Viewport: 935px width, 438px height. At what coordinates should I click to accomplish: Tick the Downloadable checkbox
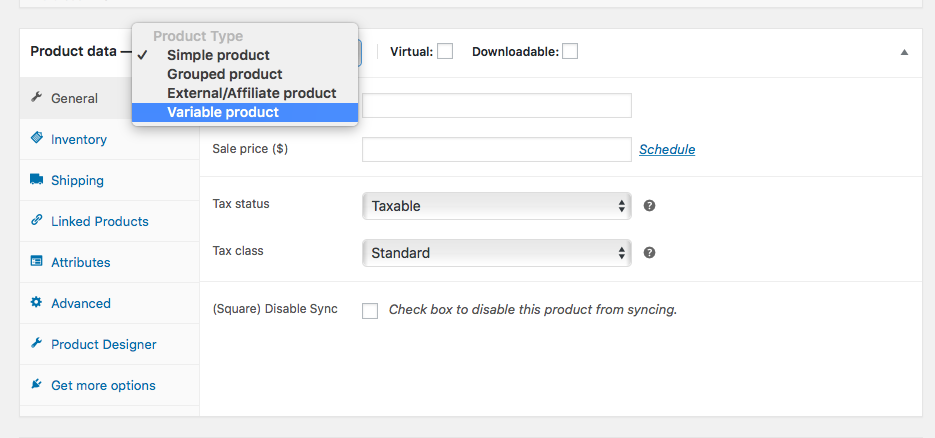(x=570, y=51)
